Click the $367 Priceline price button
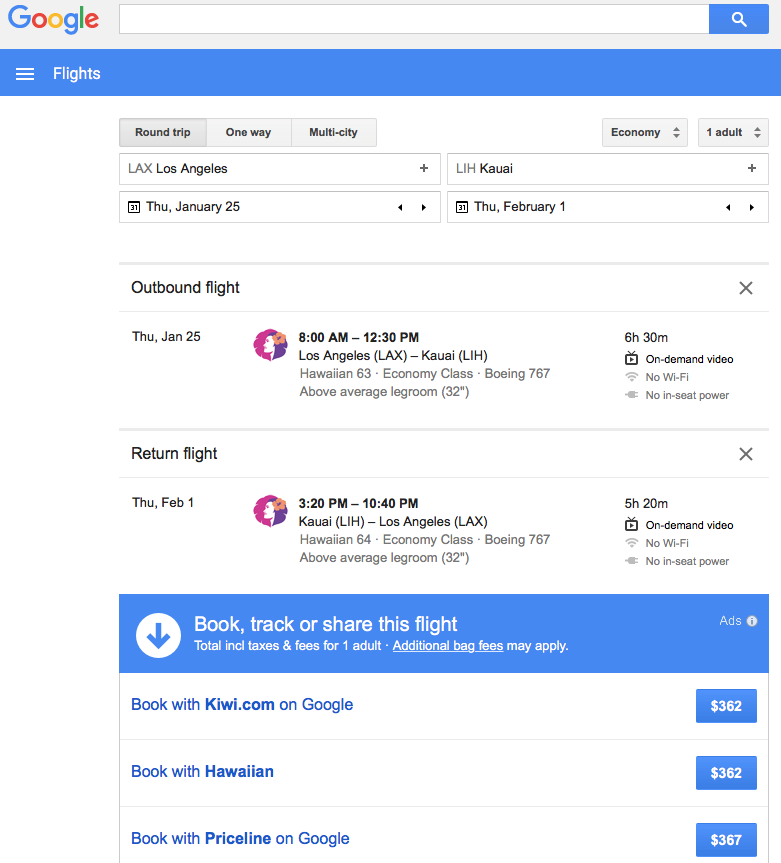781x863 pixels. [x=726, y=839]
